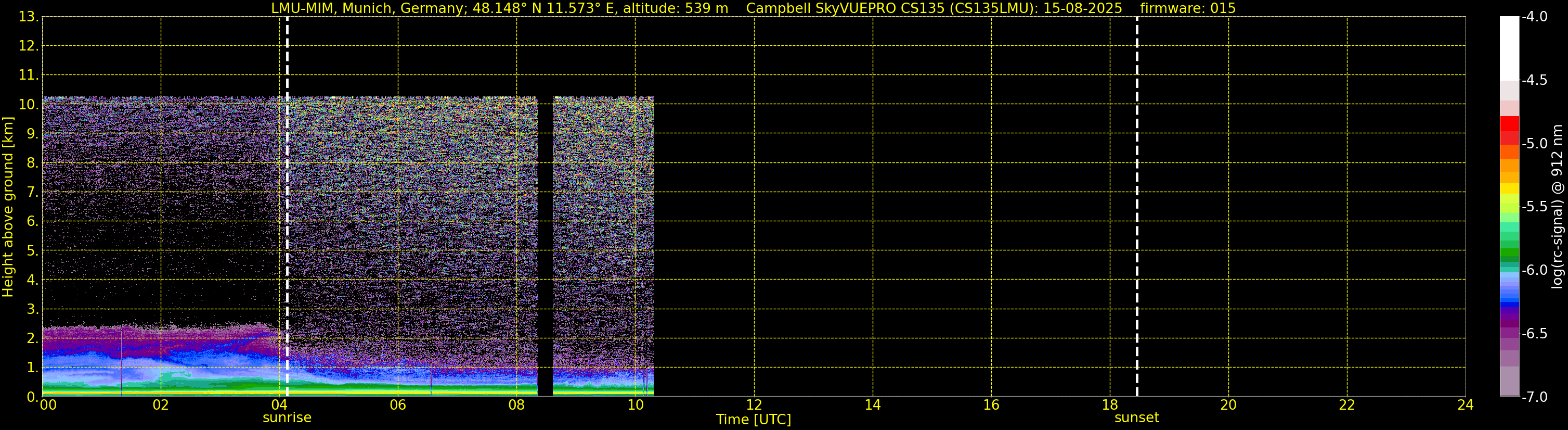Click the dashed sunset marker line
This screenshot has width=1568, height=430.
(x=1136, y=207)
